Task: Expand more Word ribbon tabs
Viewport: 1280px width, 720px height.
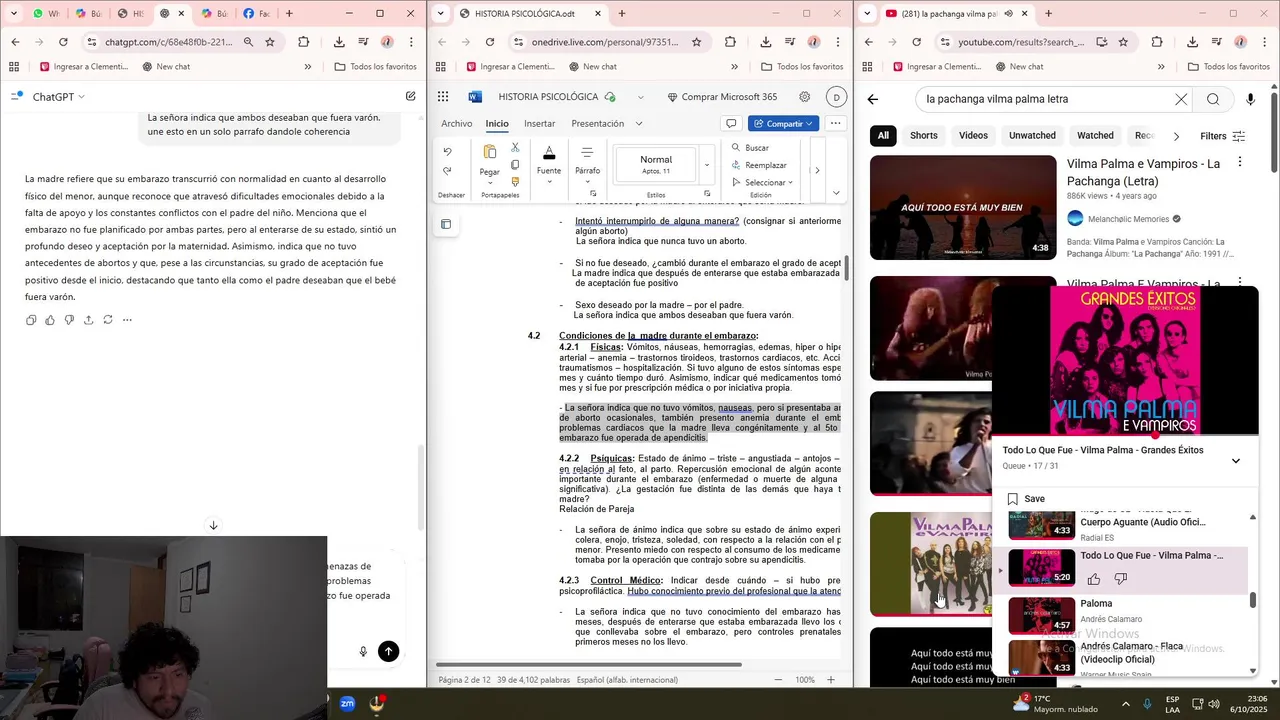Action: [639, 124]
